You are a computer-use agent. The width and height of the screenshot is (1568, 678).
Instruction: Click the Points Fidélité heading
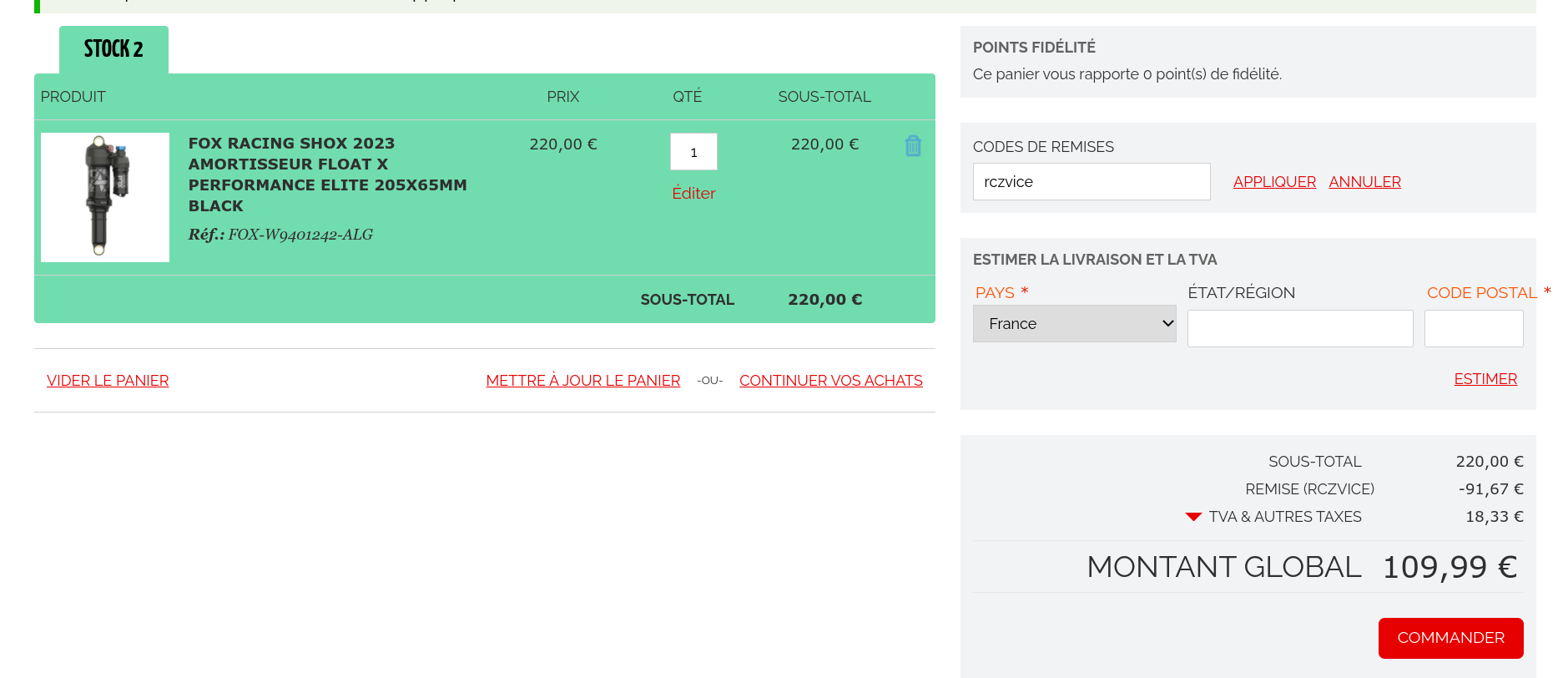coord(1034,48)
